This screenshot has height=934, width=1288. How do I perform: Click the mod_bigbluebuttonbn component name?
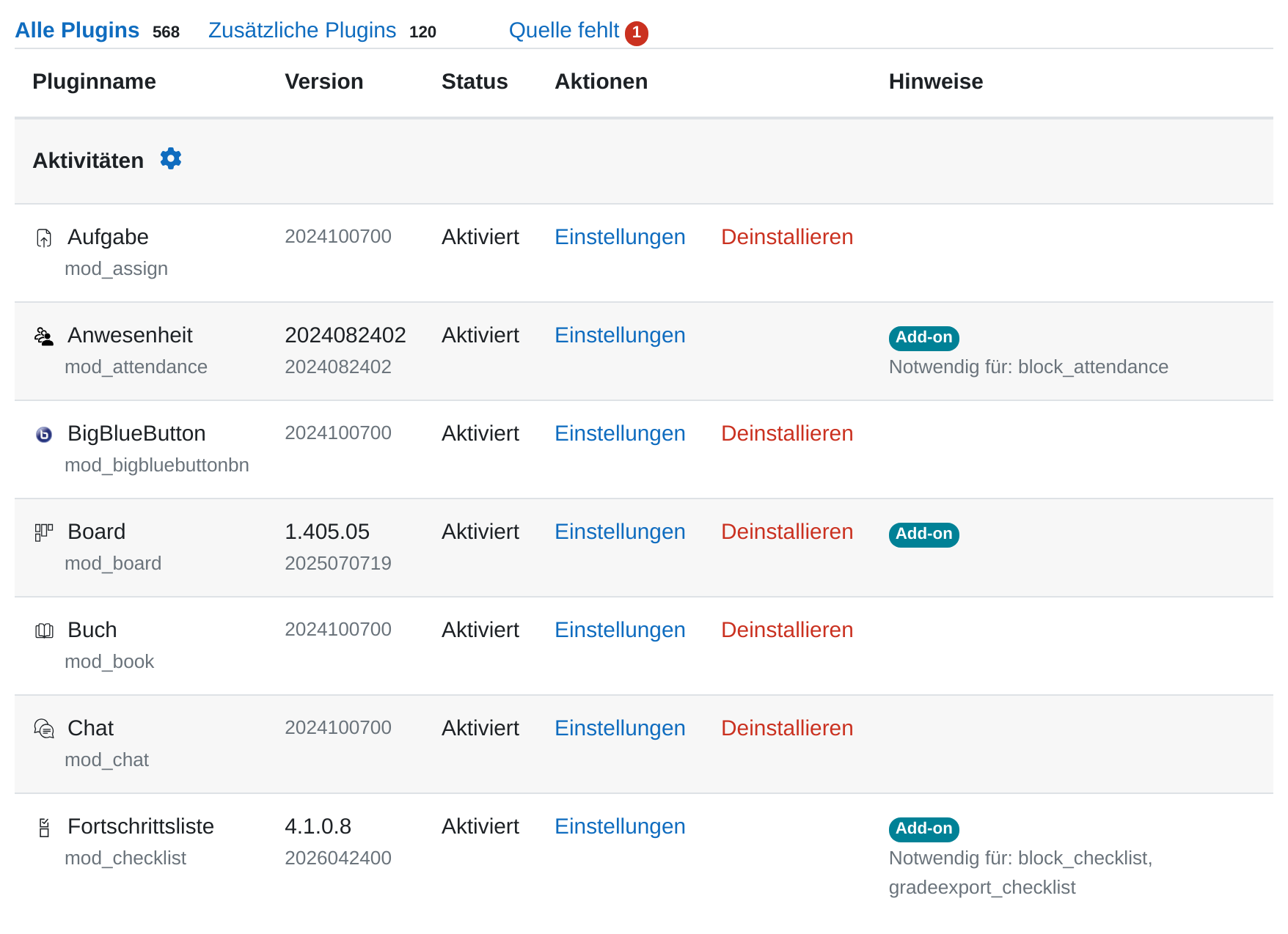point(157,465)
